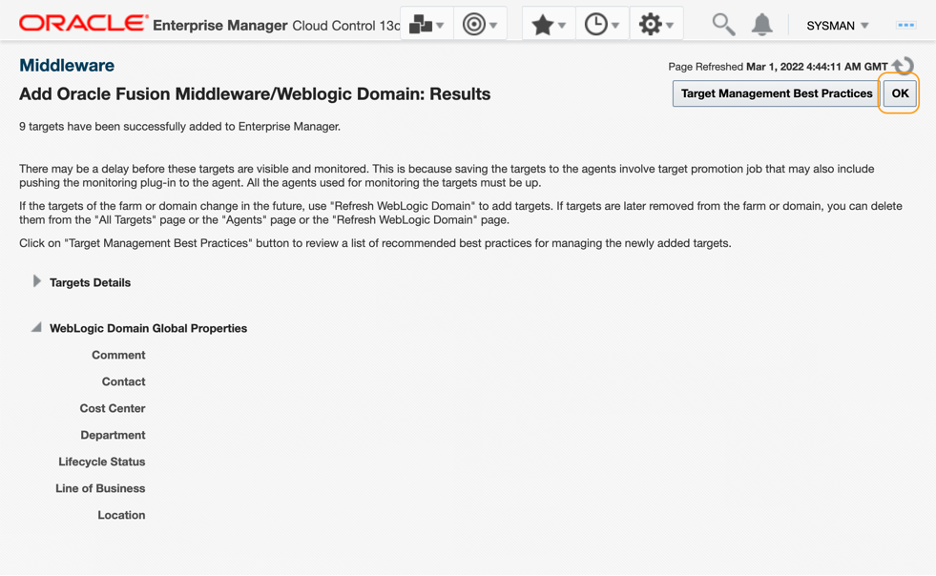Screen dimensions: 936x576
Task: Click the Oracle logo
Action: 83,23
